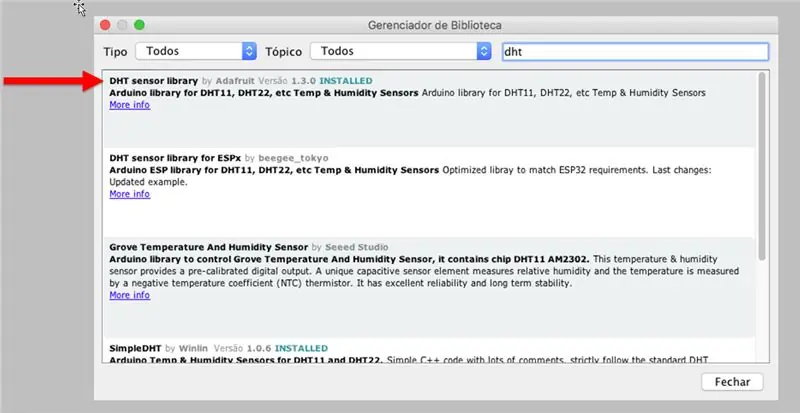Select the SimpleDHT library title

pos(135,348)
